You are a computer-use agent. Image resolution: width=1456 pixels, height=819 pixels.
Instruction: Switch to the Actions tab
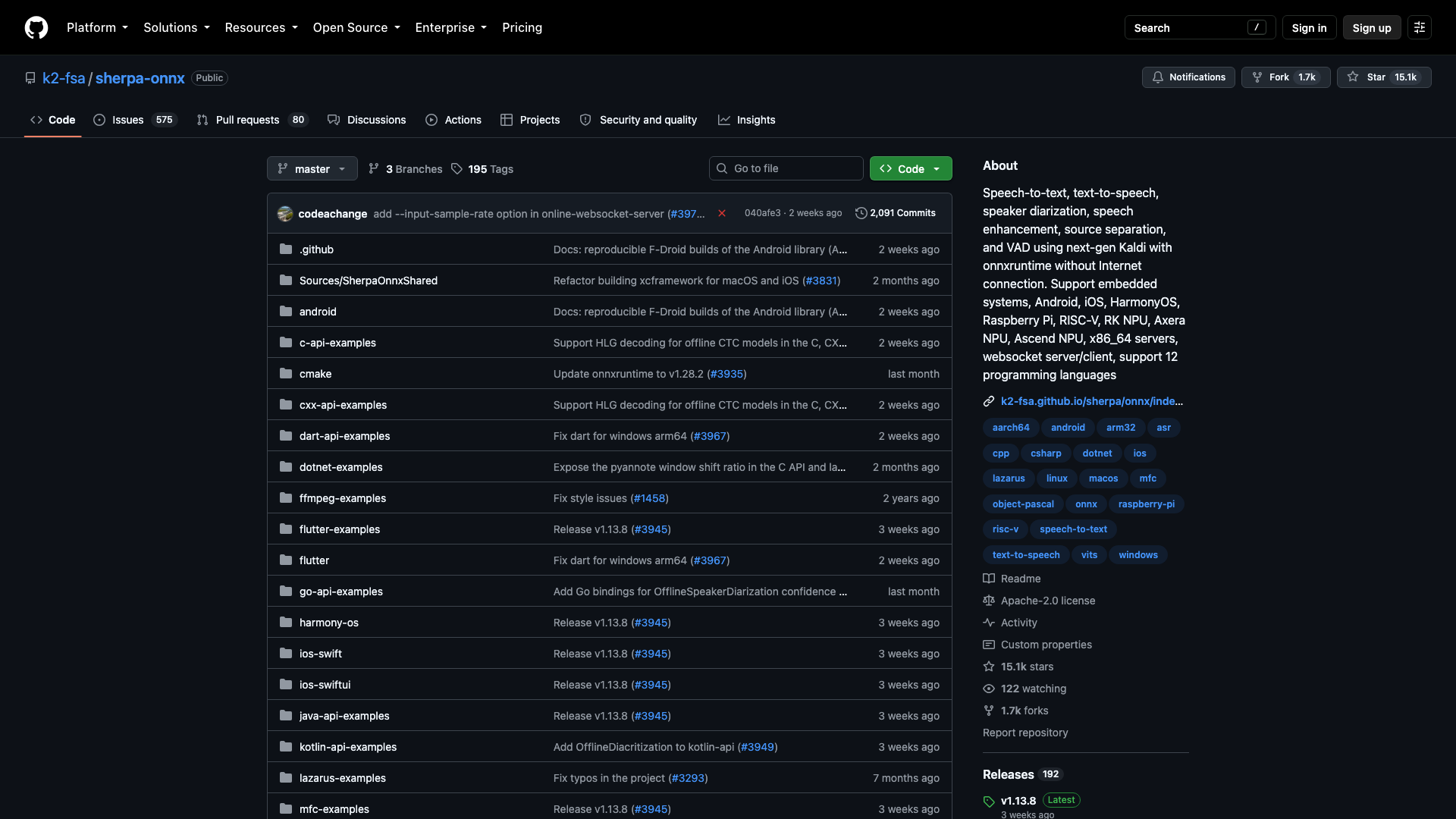click(453, 120)
